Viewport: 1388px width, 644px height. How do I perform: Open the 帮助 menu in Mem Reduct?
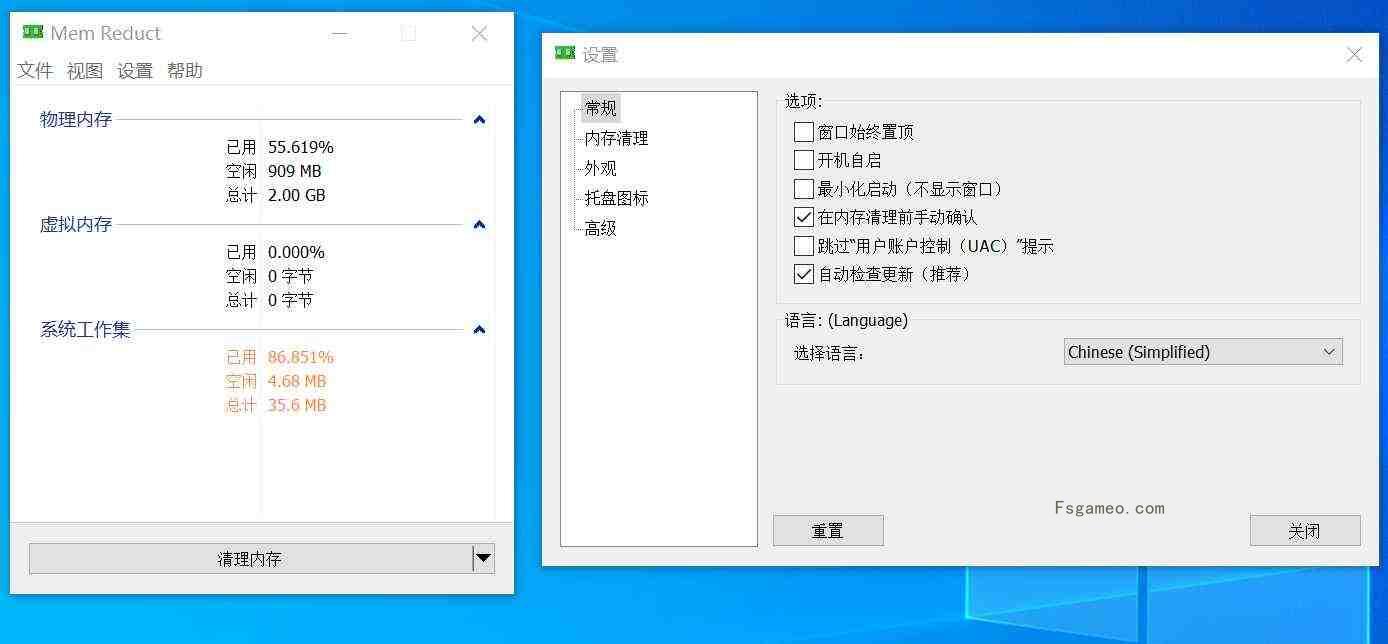tap(185, 70)
